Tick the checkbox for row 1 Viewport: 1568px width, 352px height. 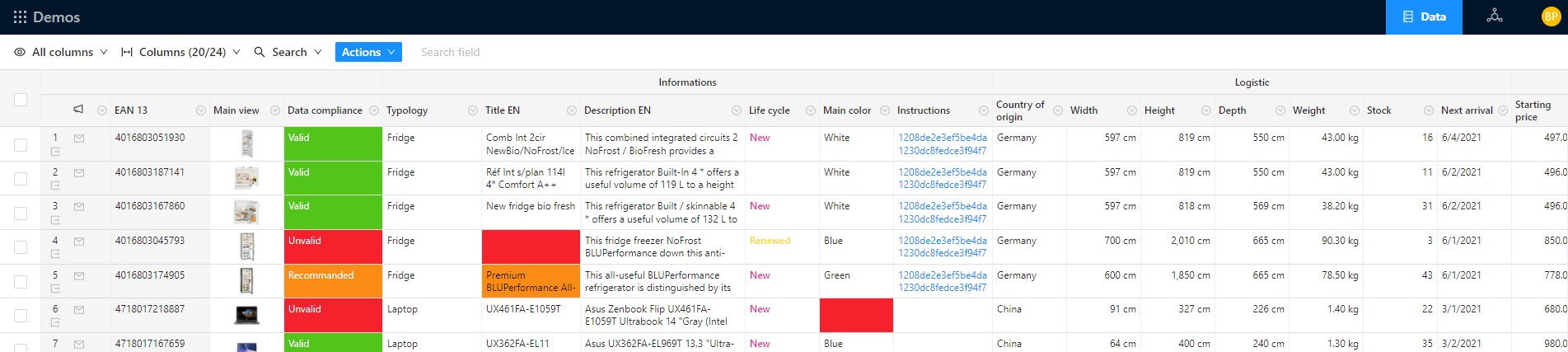pyautogui.click(x=21, y=145)
